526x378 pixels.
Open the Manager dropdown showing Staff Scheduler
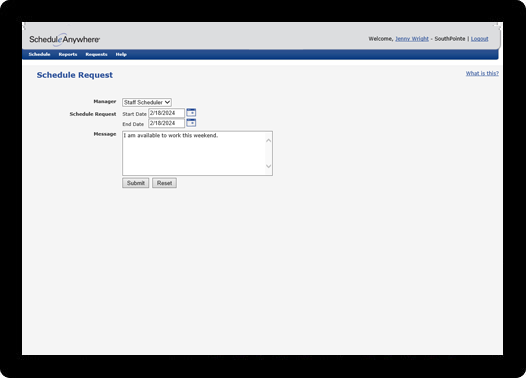point(147,102)
